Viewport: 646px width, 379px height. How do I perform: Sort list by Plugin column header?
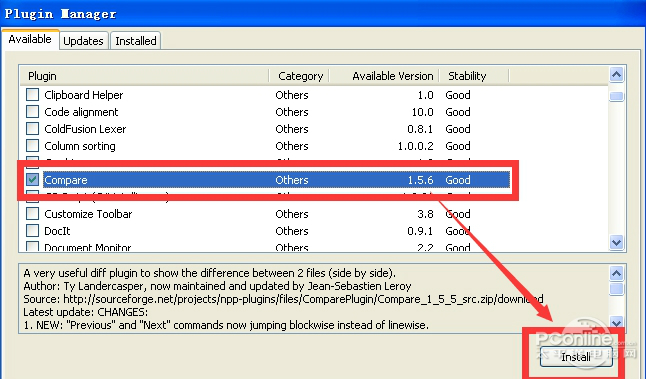coord(144,76)
